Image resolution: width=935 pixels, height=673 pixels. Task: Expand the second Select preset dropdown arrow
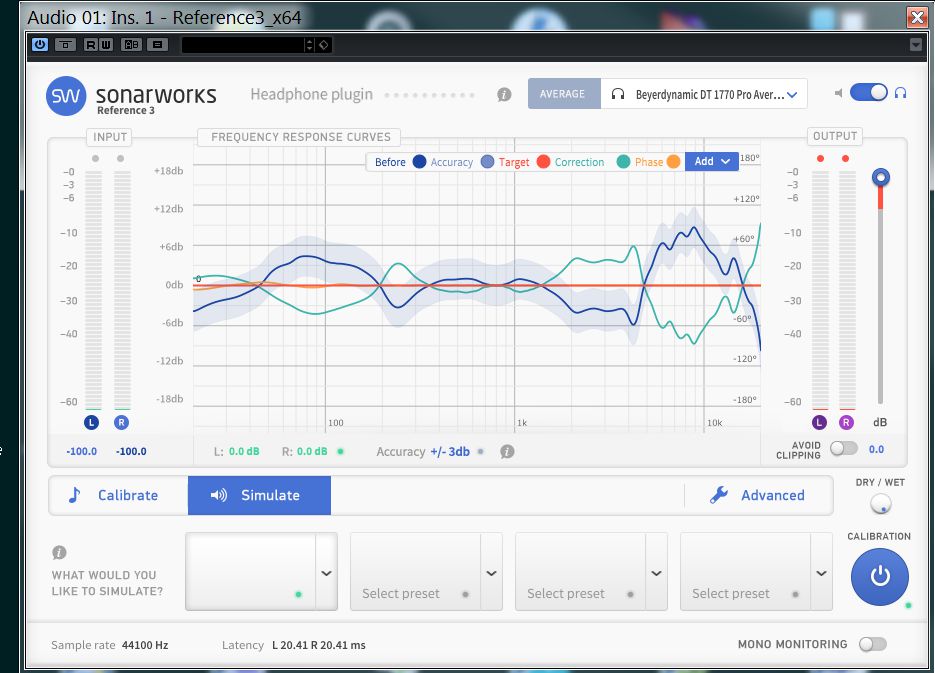click(x=491, y=573)
